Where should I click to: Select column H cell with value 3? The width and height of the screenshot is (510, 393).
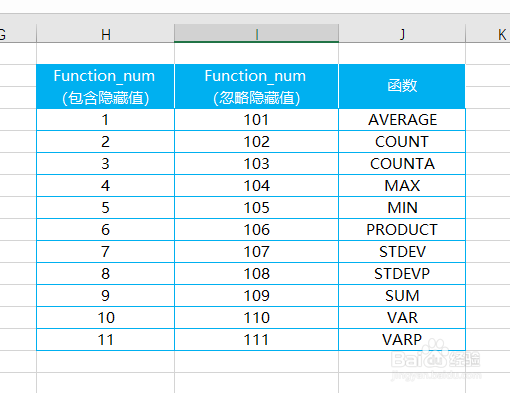(105, 164)
